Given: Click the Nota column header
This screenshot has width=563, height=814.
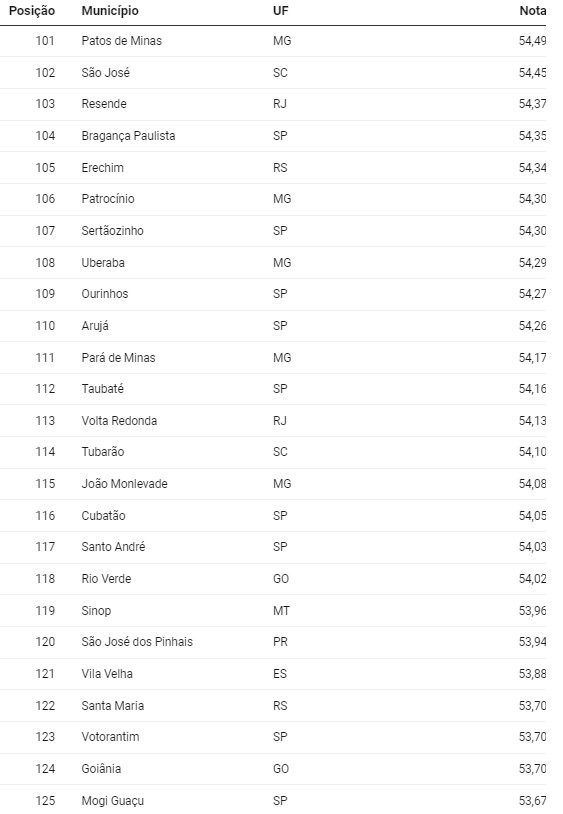Looking at the screenshot, I should tap(532, 11).
